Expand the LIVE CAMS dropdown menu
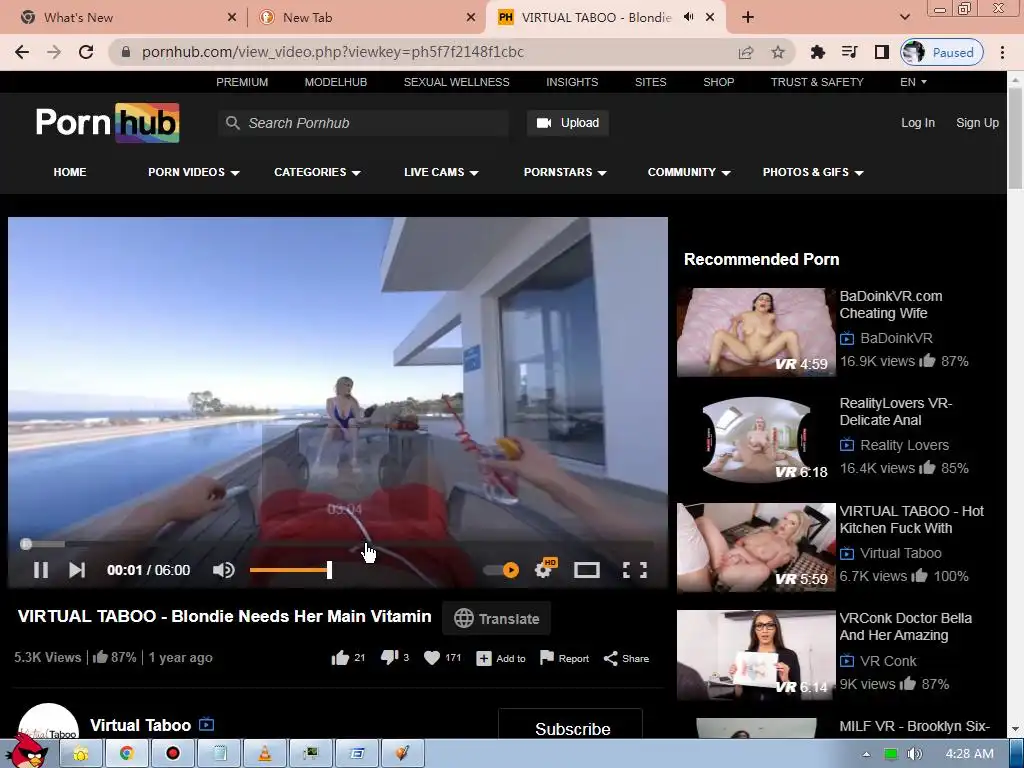Image resolution: width=1024 pixels, height=768 pixels. 441,172
